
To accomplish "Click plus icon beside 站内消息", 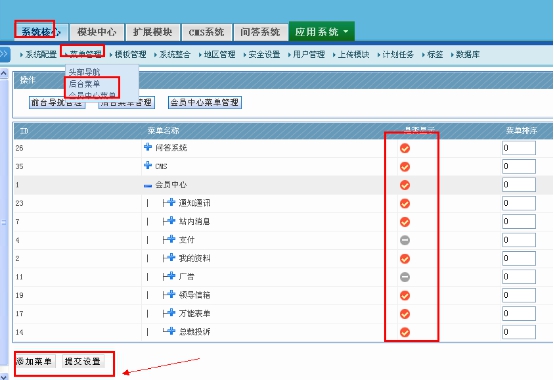I will pos(171,221).
